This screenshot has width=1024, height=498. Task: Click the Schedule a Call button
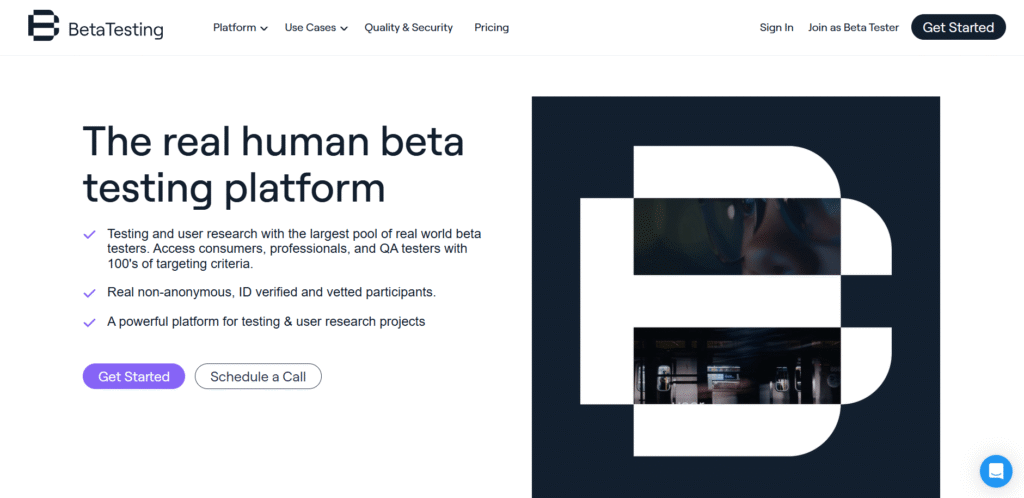(258, 377)
